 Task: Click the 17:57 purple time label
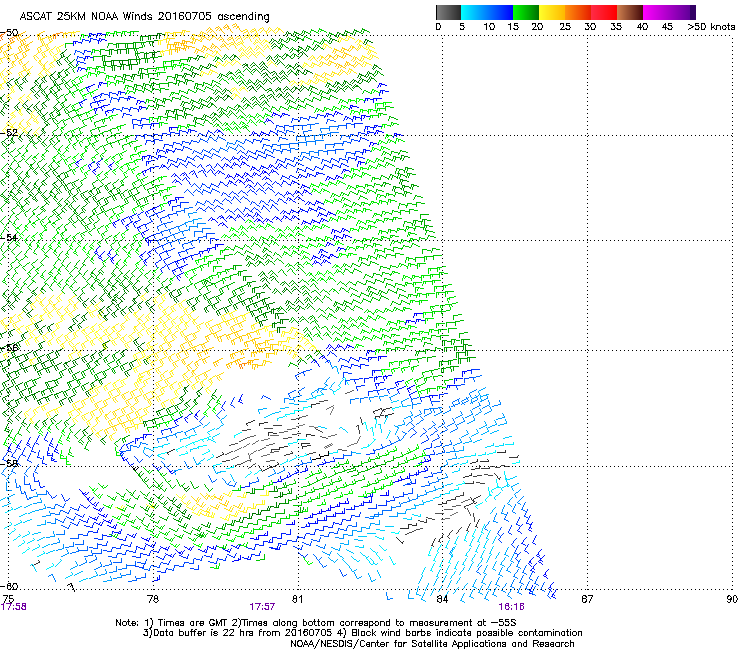coord(262,607)
